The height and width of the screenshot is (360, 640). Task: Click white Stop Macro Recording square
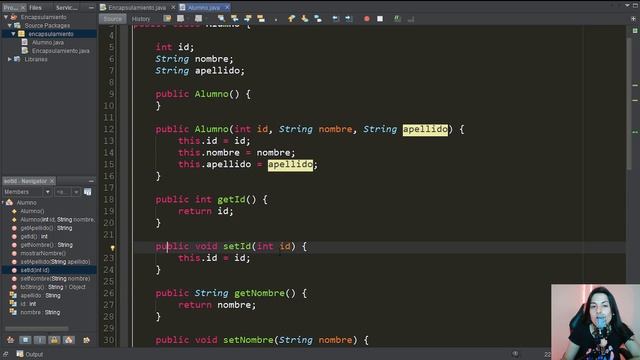380,19
